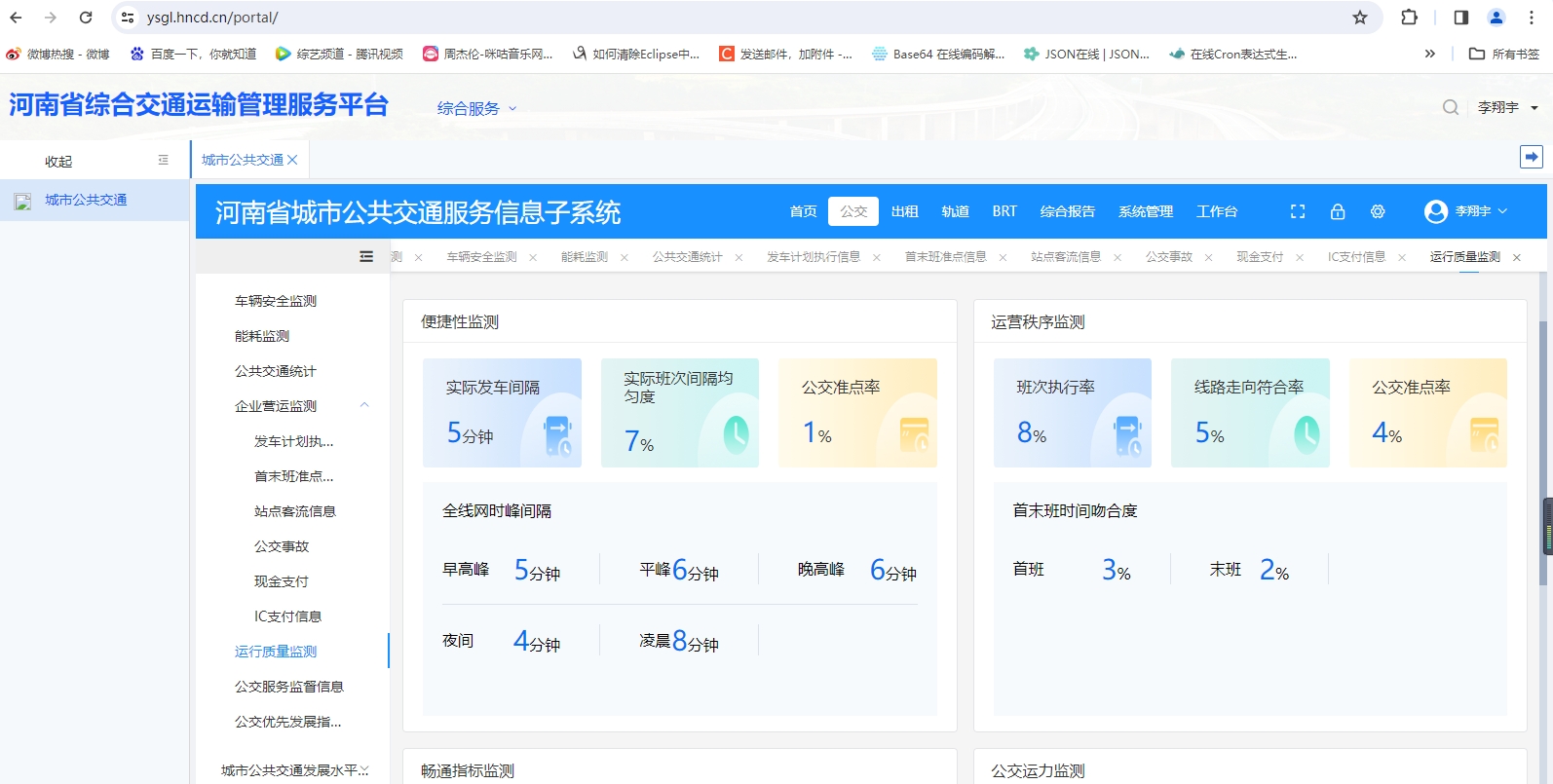
Task: Switch to 站点客流信息 tab
Action: coord(1066,257)
